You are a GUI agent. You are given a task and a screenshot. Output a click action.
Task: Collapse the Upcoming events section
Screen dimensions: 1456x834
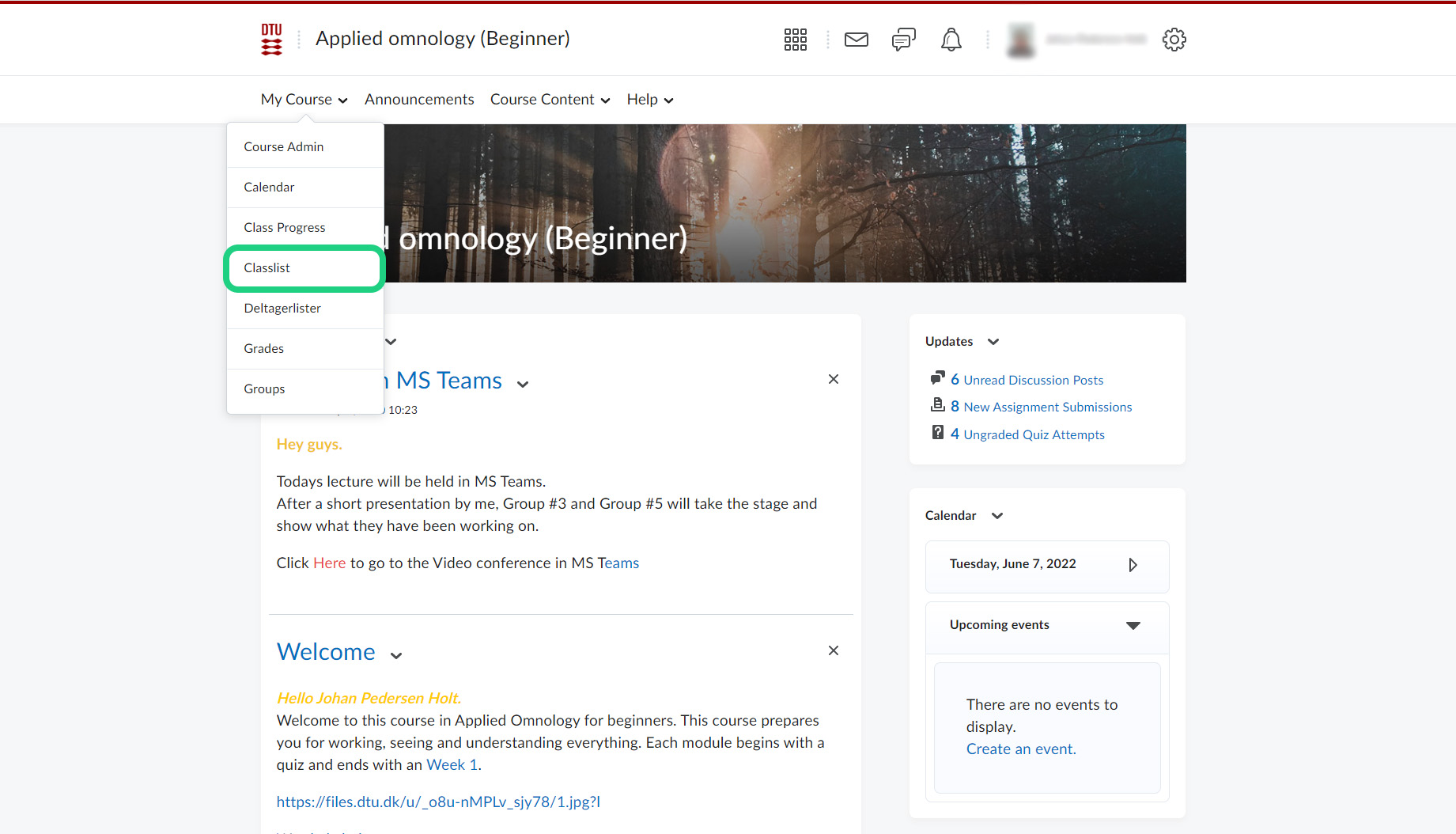click(1133, 625)
